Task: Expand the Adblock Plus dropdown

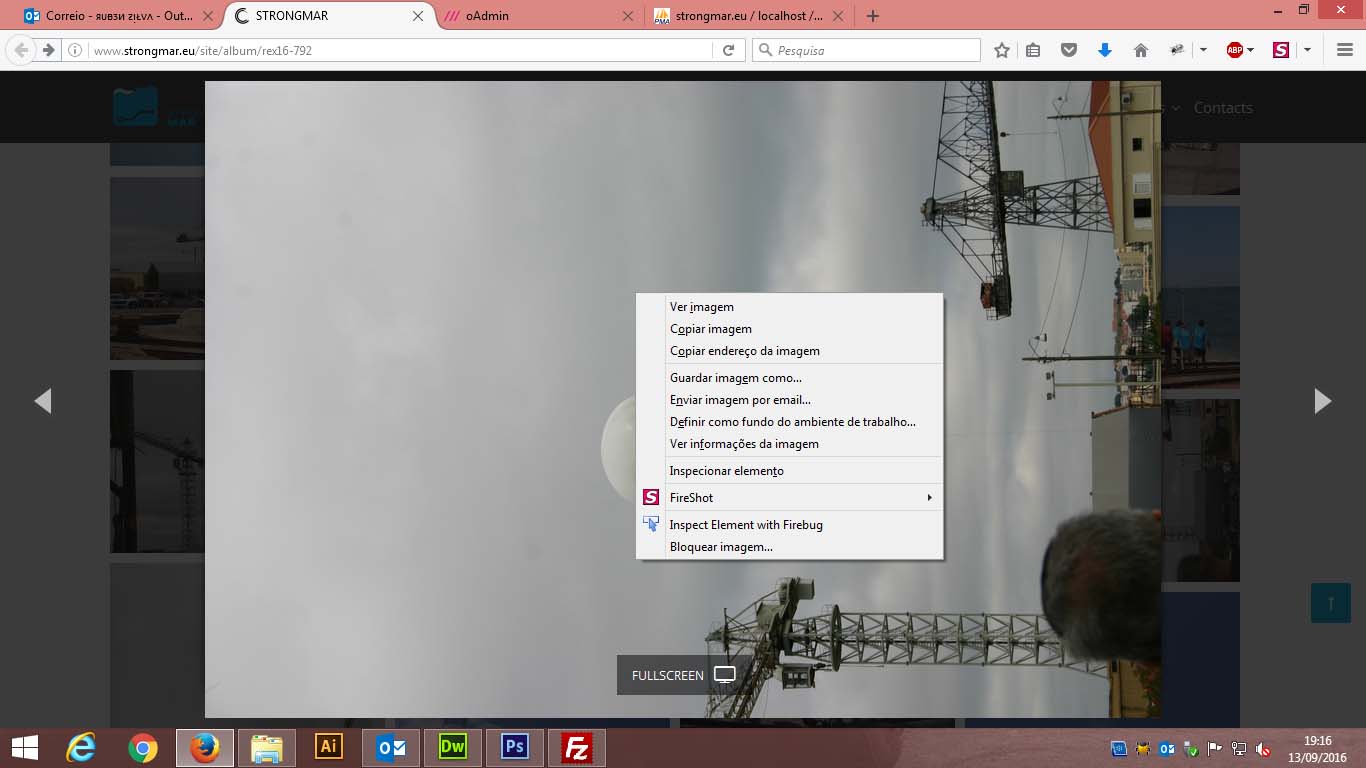Action: tap(1250, 50)
